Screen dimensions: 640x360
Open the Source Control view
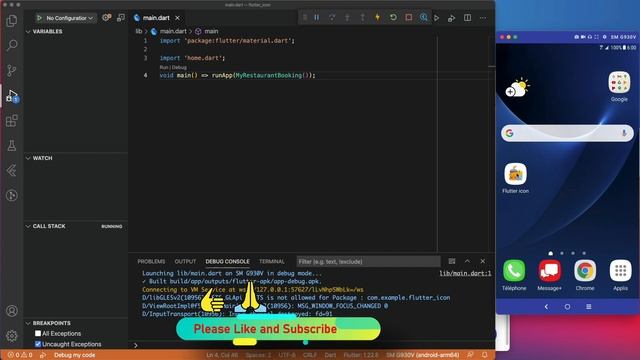[x=12, y=70]
